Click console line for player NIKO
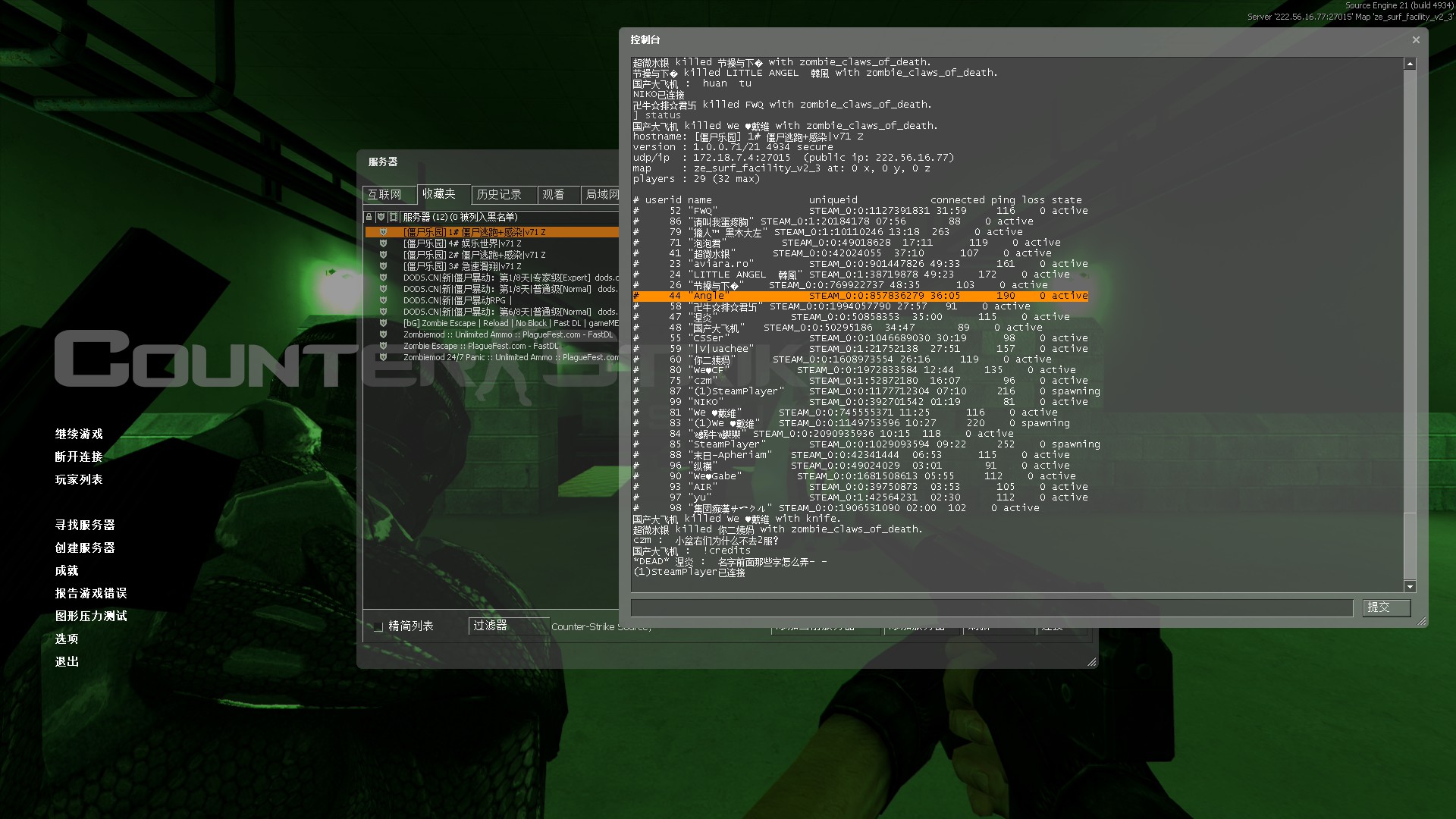 pyautogui.click(x=861, y=402)
